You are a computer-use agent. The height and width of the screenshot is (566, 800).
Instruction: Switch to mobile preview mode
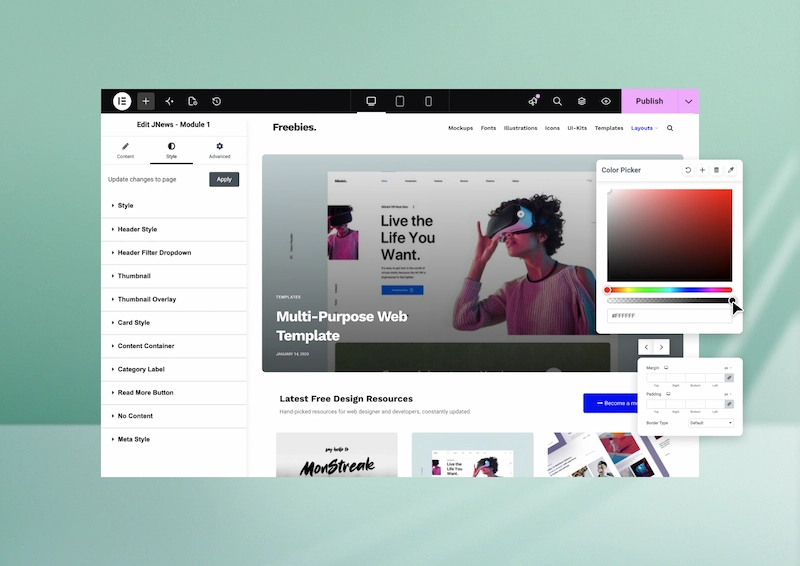coord(429,101)
